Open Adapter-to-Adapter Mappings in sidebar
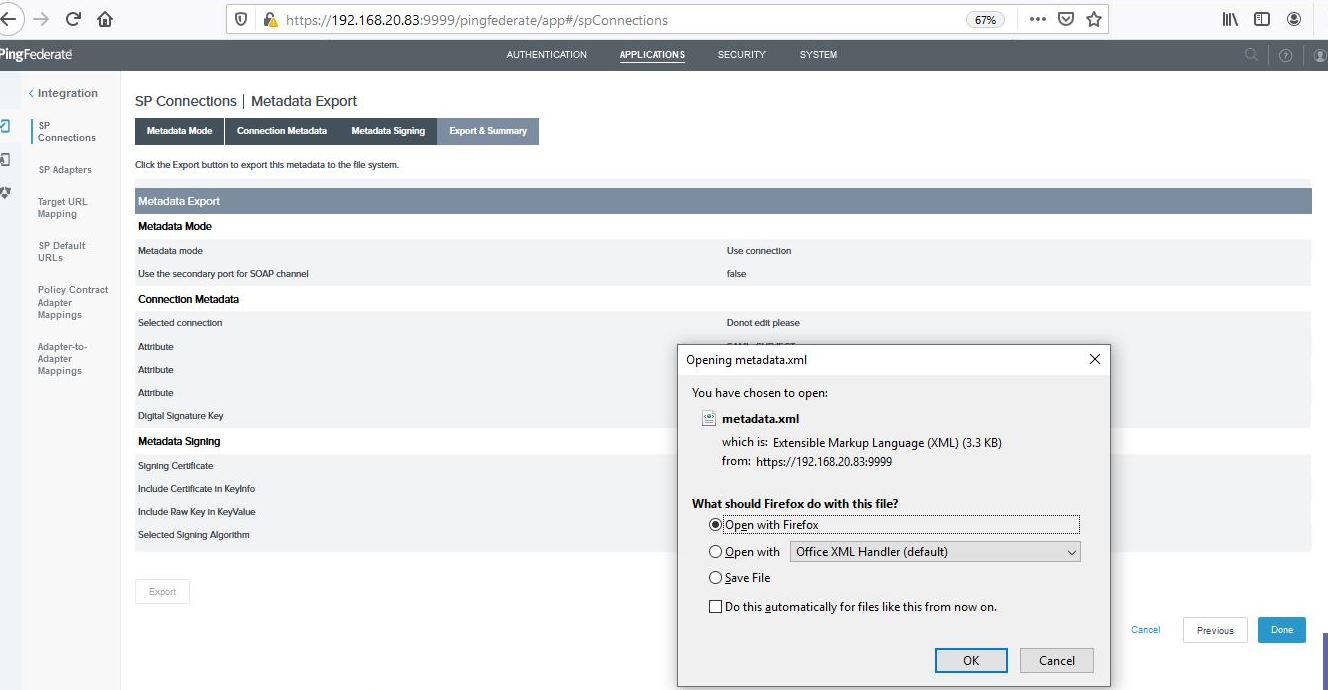The width and height of the screenshot is (1328, 690). coord(62,358)
